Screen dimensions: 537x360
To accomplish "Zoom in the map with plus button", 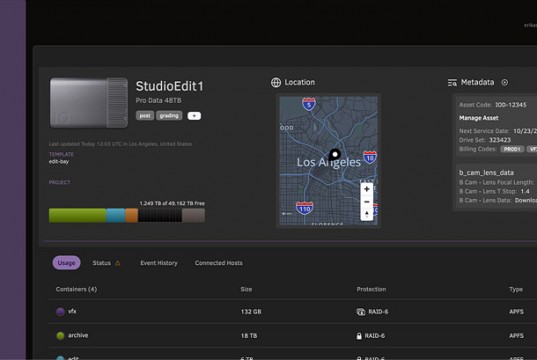I will [x=366, y=189].
